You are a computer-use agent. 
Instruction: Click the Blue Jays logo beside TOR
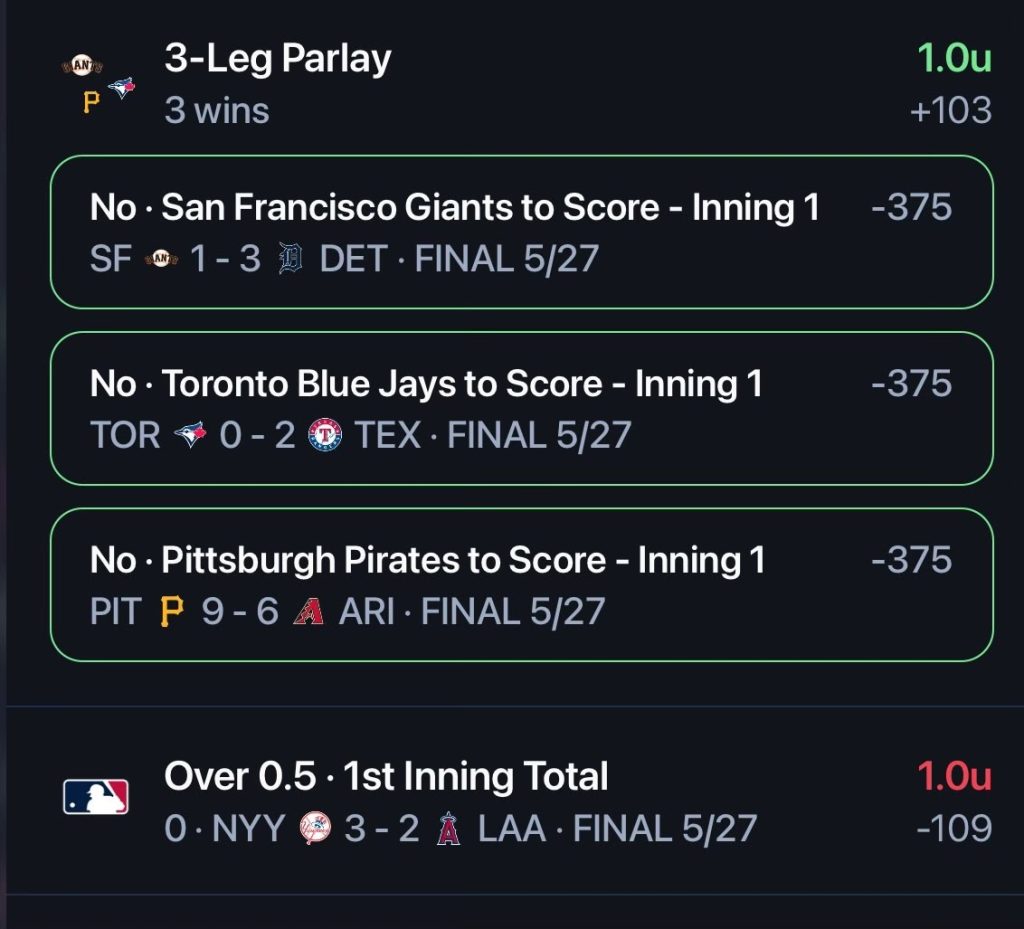click(x=190, y=434)
